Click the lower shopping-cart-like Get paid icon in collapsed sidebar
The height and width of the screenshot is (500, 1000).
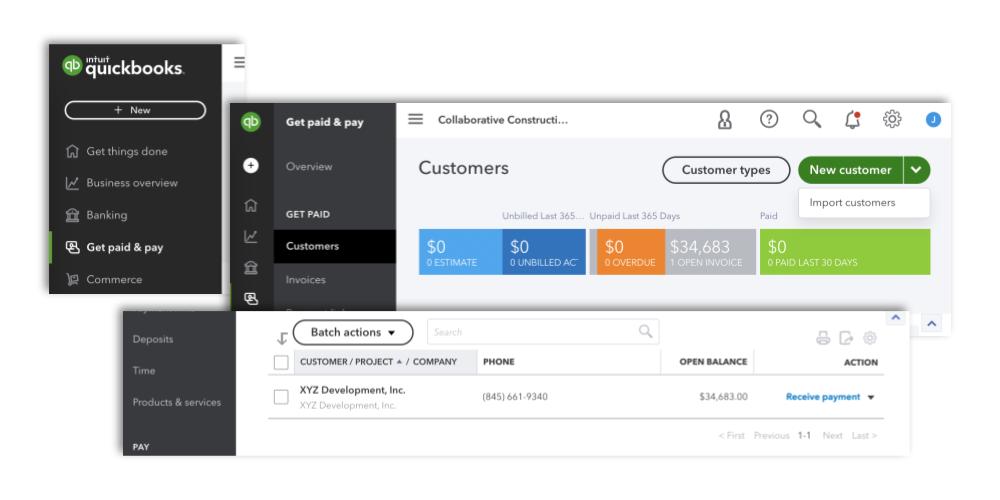pos(251,298)
